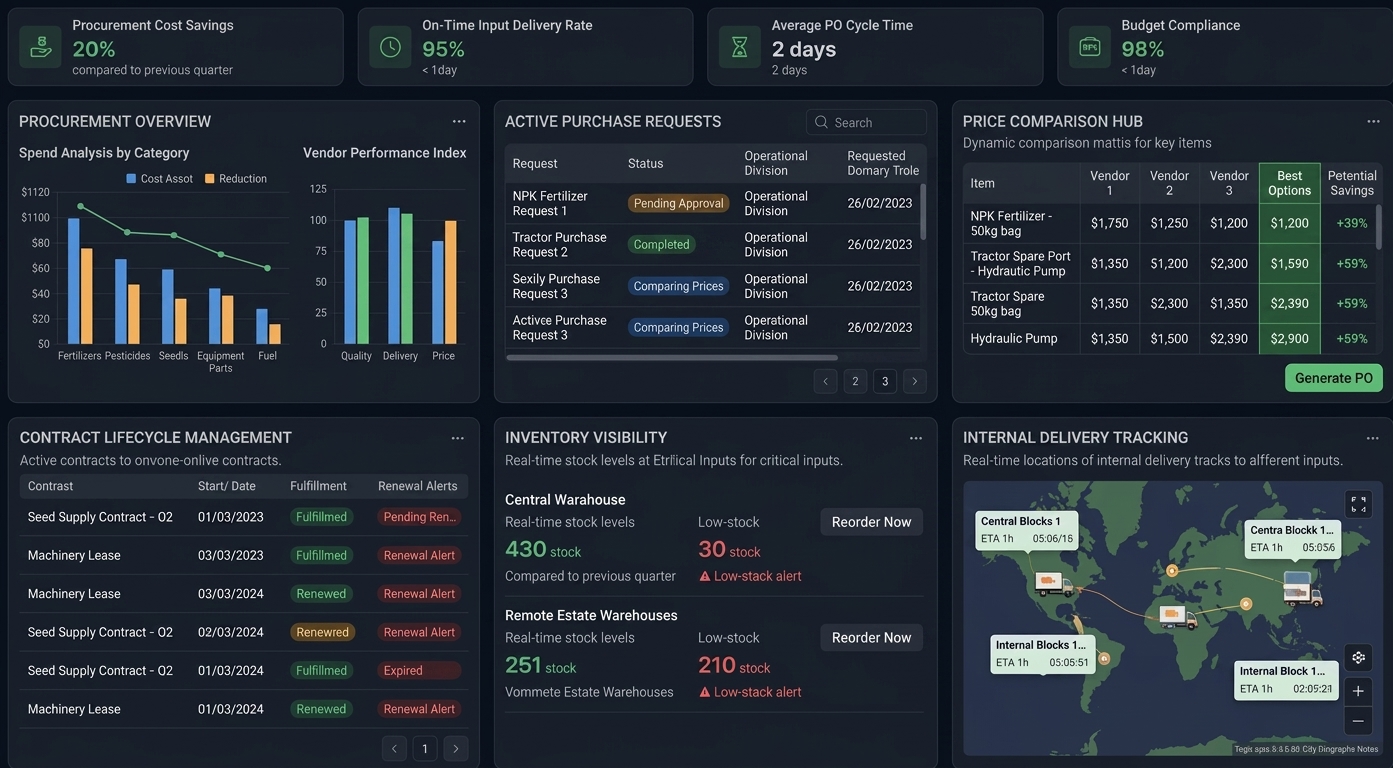Click the price comparison table vertical scrollbar

click(1379, 226)
